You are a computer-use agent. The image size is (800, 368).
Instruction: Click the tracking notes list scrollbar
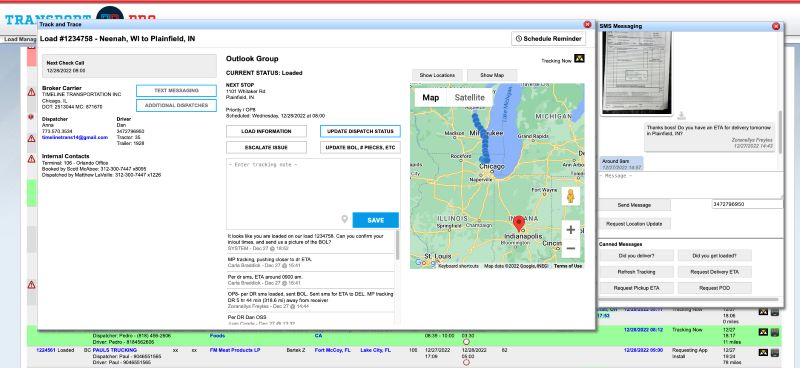[397, 247]
